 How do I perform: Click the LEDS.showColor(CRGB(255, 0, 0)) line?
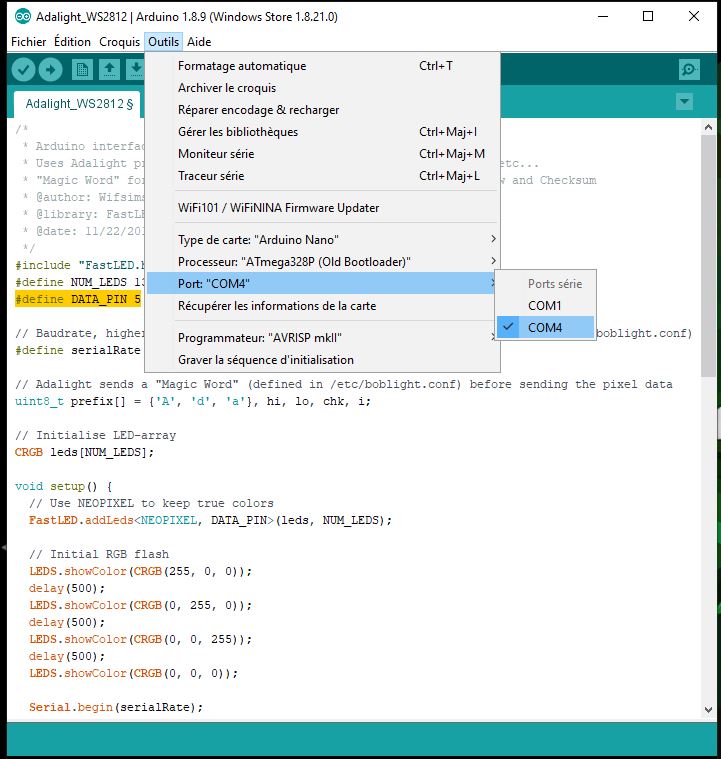point(140,571)
